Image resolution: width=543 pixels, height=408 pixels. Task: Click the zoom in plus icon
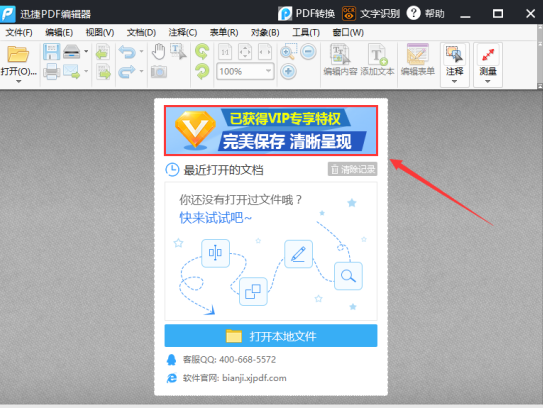288,72
